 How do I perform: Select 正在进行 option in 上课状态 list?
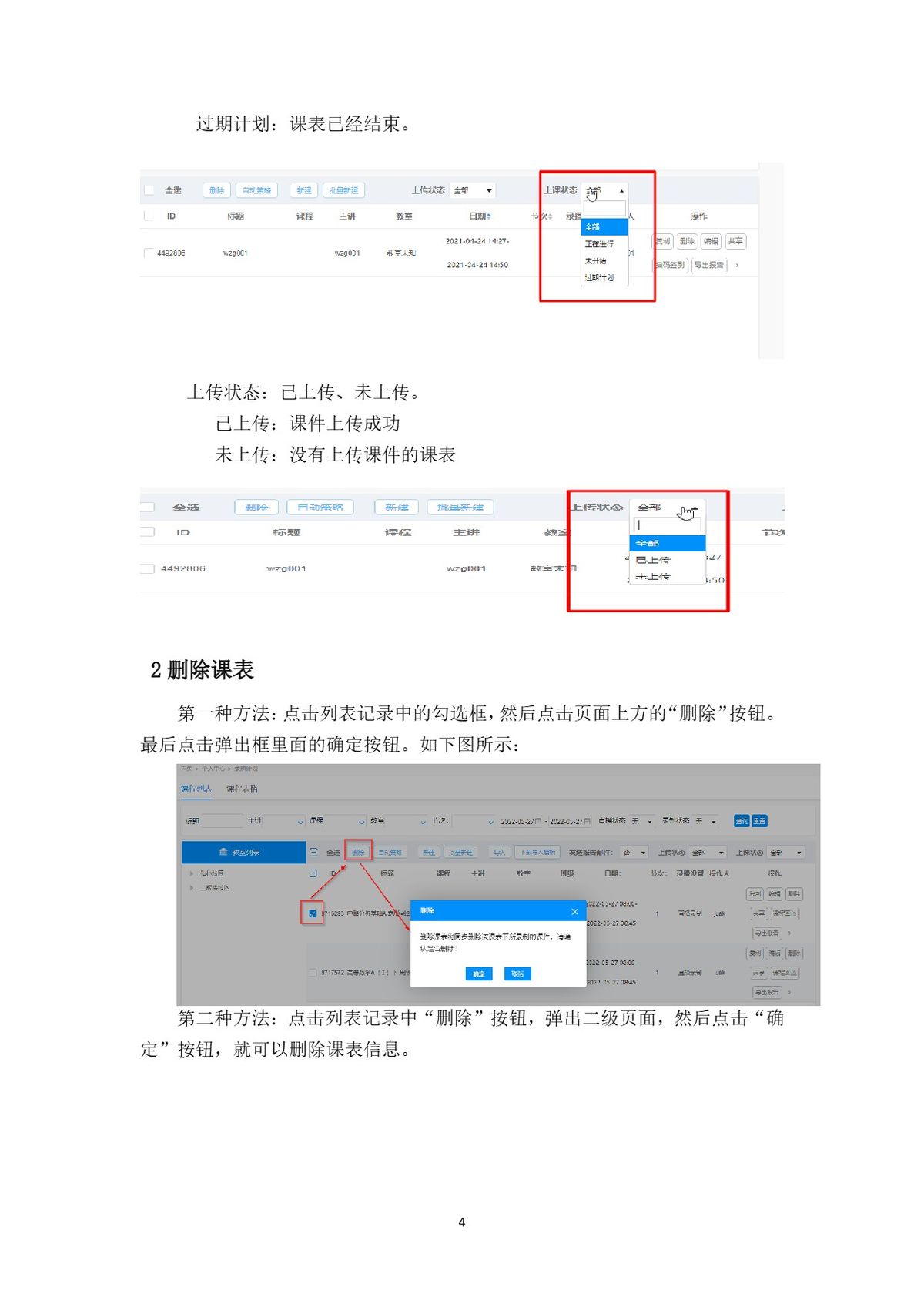(599, 243)
